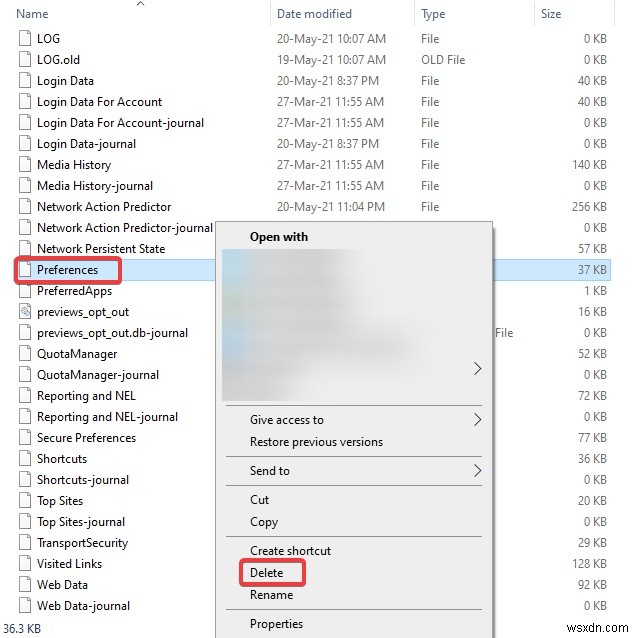
Task: Click the 19-May-21 10:07 AM date
Action: tap(331, 60)
